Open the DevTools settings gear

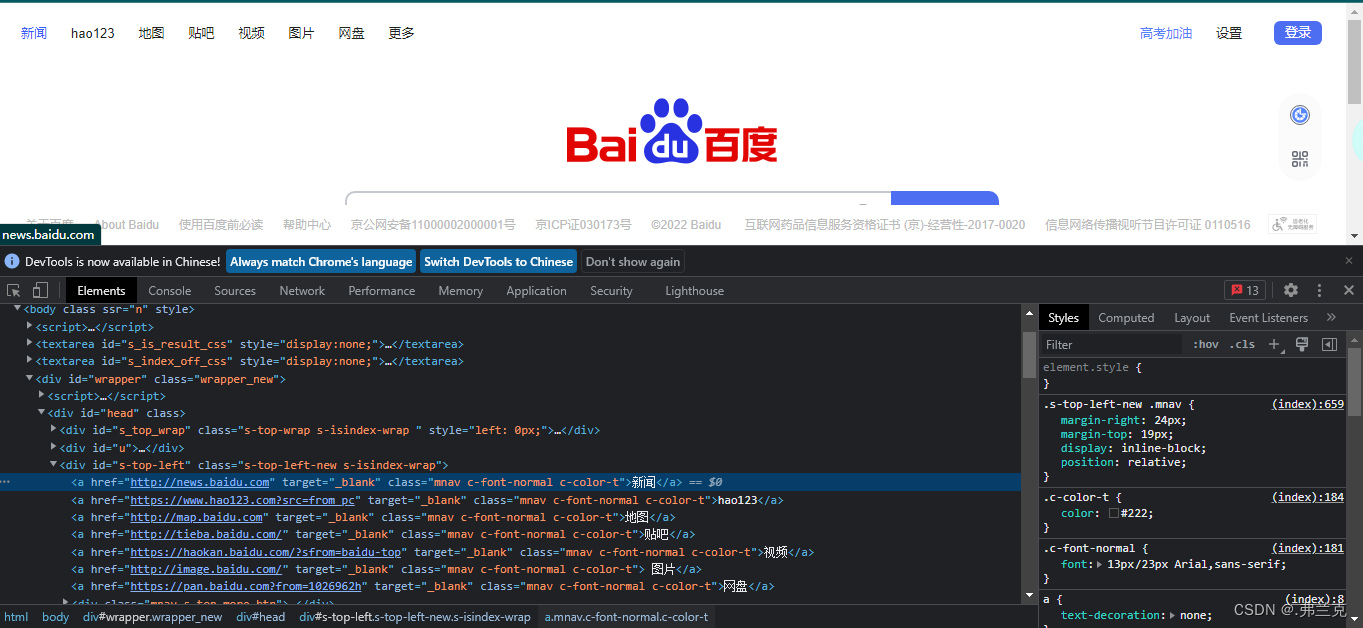1291,290
